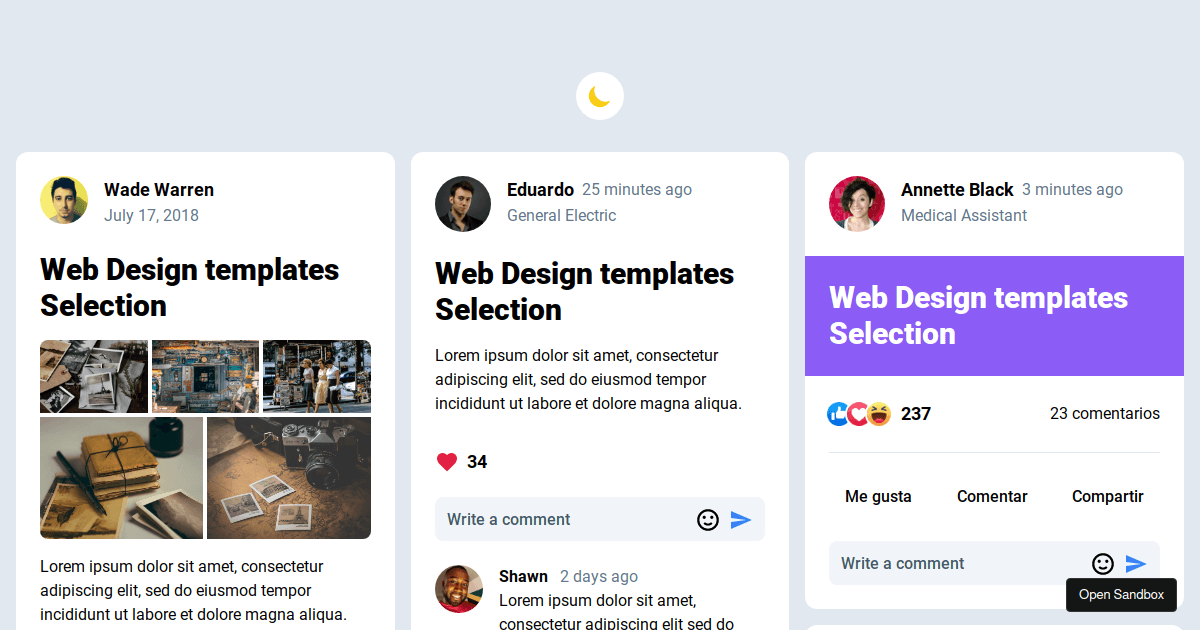Screen dimensions: 1200x630
Task: Open emoji picker in Annette's comment box
Action: [x=1102, y=563]
